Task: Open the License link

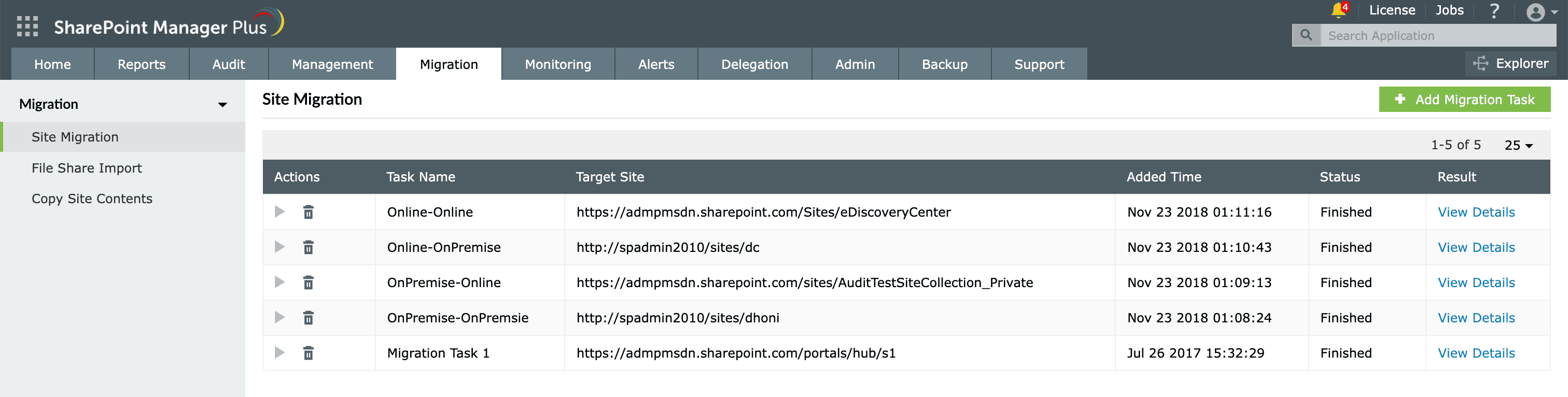Action: [x=1392, y=10]
